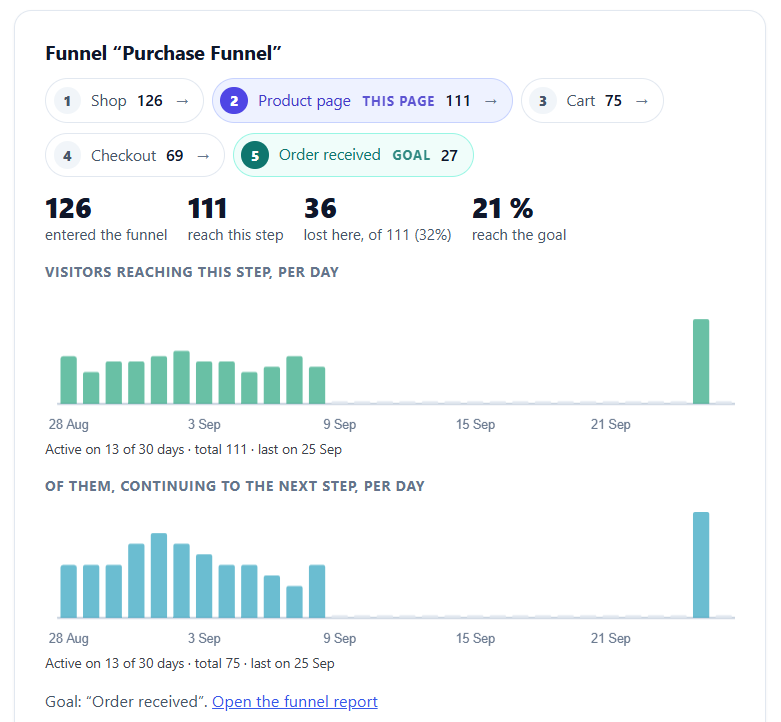
Task: Click the 'GOAL' tag
Action: pos(411,155)
